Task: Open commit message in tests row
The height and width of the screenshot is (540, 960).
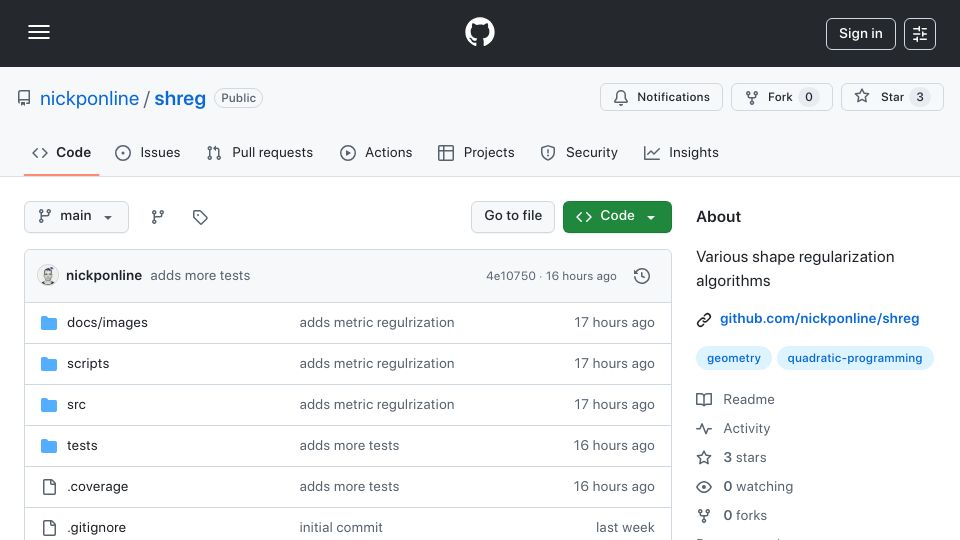Action: [349, 446]
